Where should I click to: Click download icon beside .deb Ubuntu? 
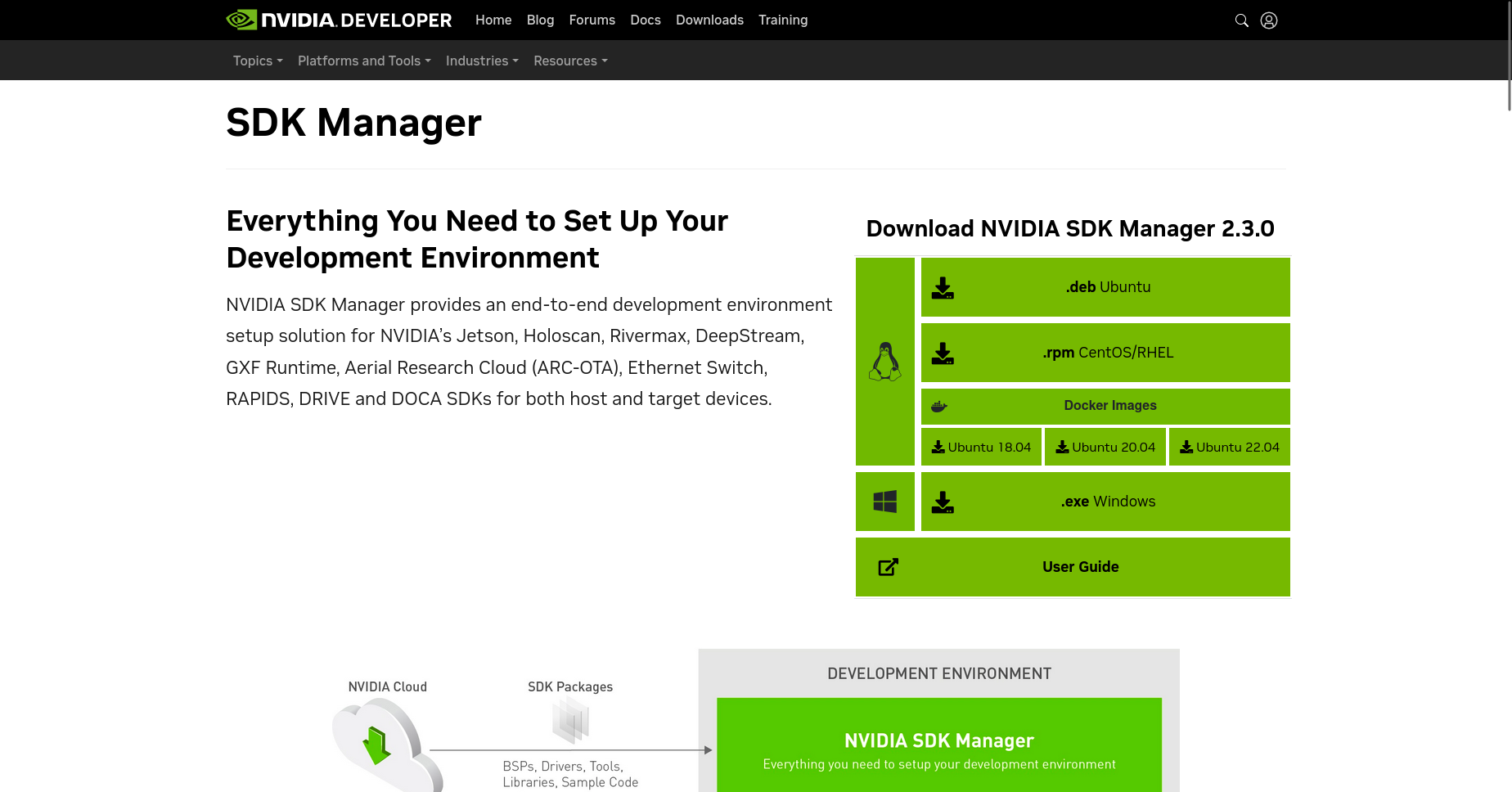pyautogui.click(x=943, y=288)
